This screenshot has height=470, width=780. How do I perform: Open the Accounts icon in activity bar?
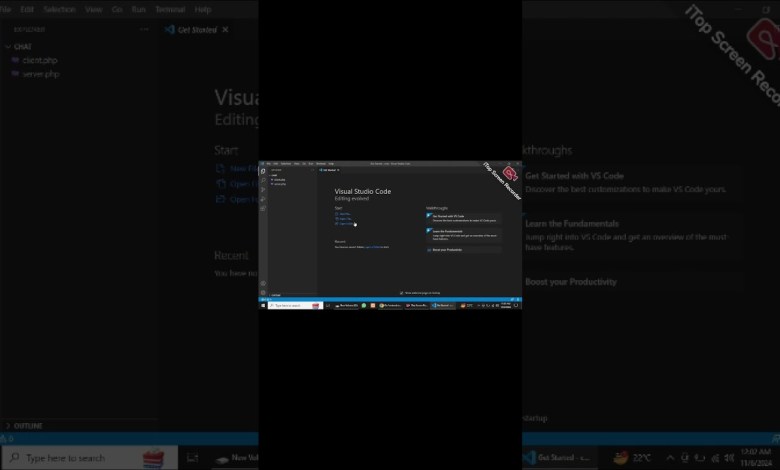[x=263, y=283]
